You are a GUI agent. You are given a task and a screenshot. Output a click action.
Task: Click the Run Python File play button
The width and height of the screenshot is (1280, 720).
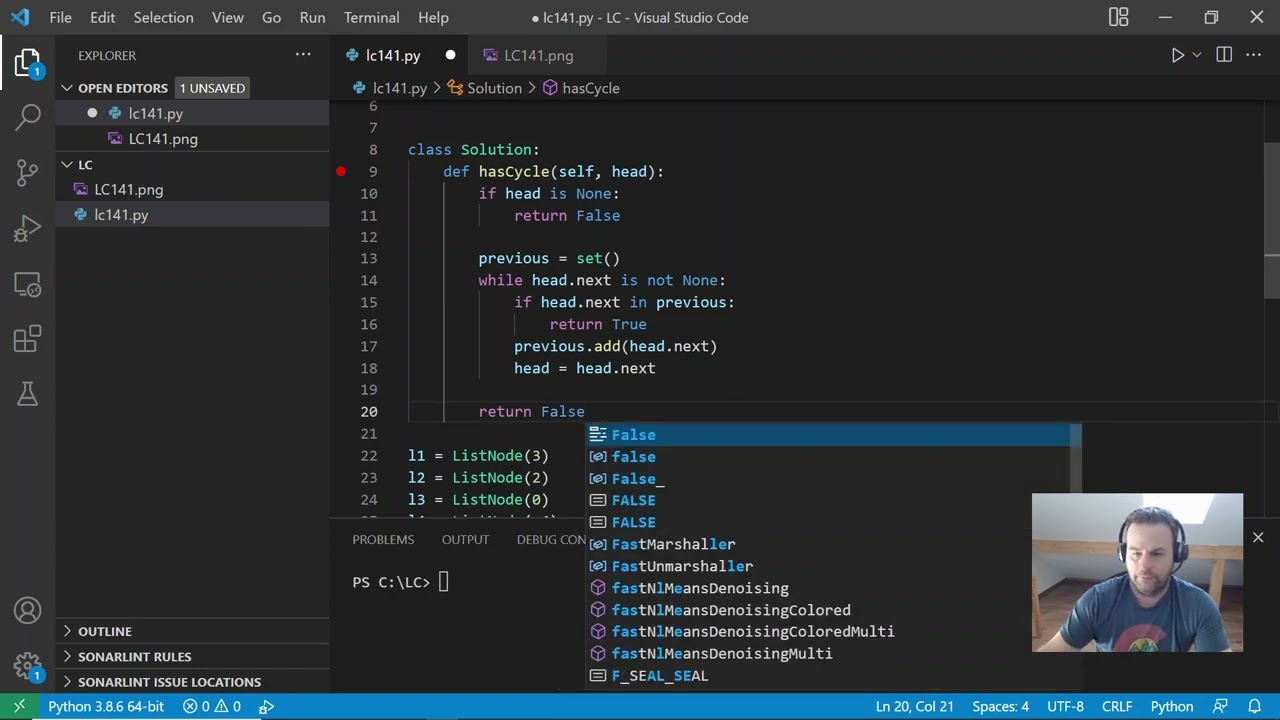1178,55
